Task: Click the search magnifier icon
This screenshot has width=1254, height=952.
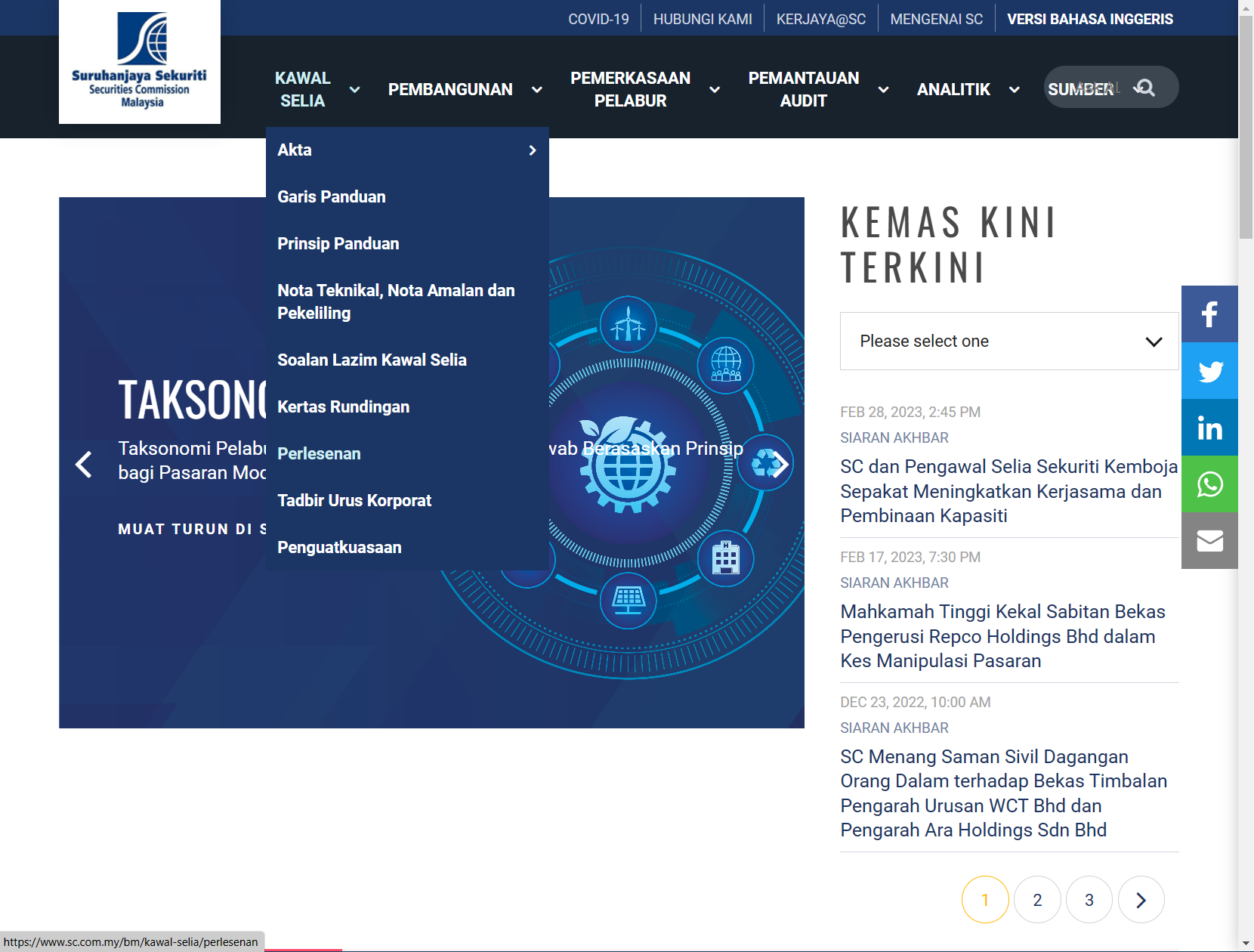Action: click(1145, 88)
